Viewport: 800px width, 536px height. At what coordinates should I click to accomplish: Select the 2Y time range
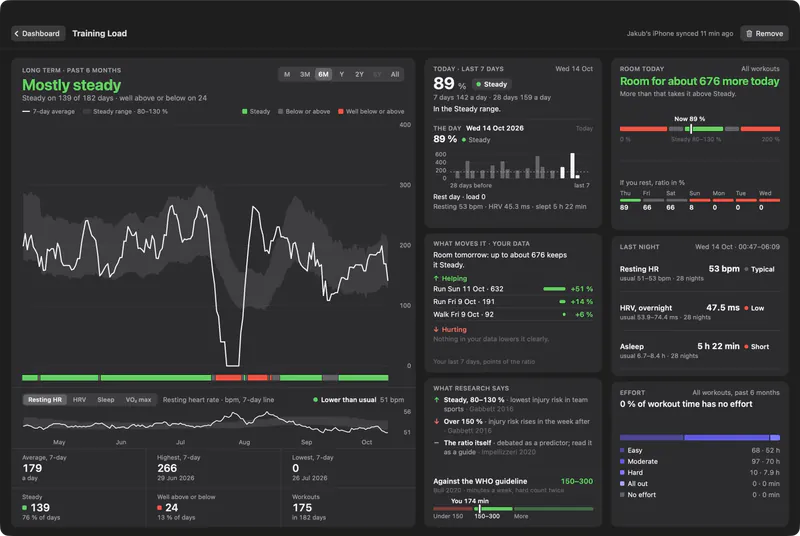pos(359,74)
